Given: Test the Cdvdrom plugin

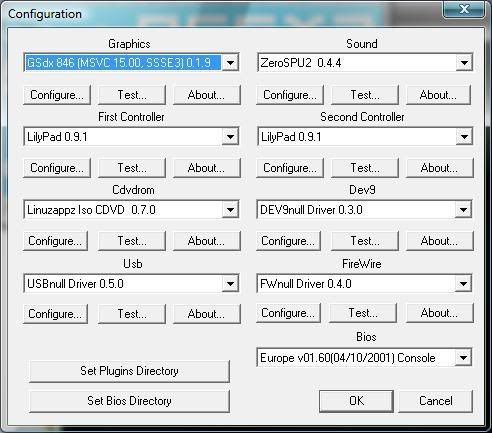Looking at the screenshot, I should (132, 241).
